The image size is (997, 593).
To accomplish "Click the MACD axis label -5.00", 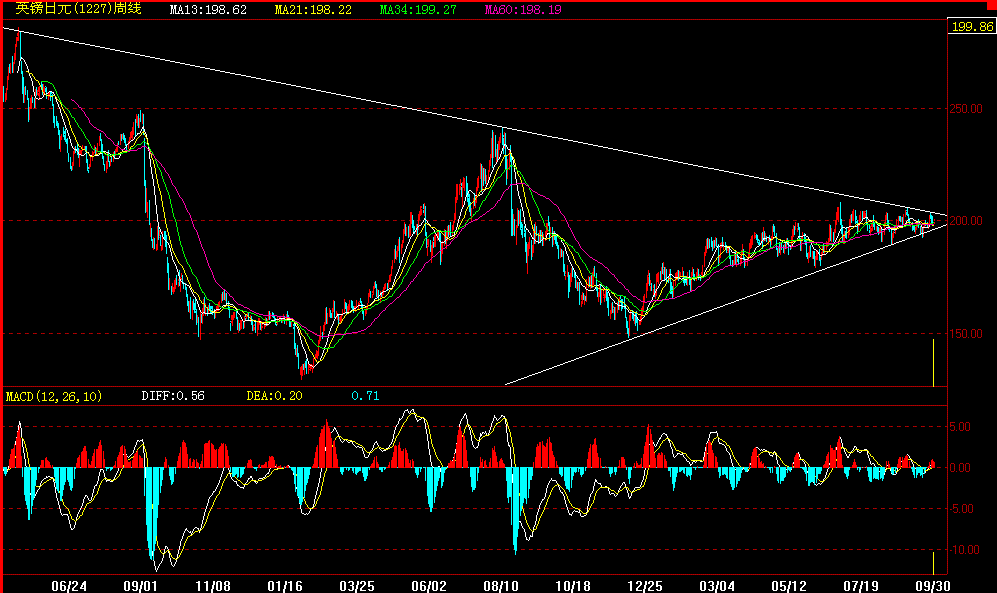I will pyautogui.click(x=959, y=509).
